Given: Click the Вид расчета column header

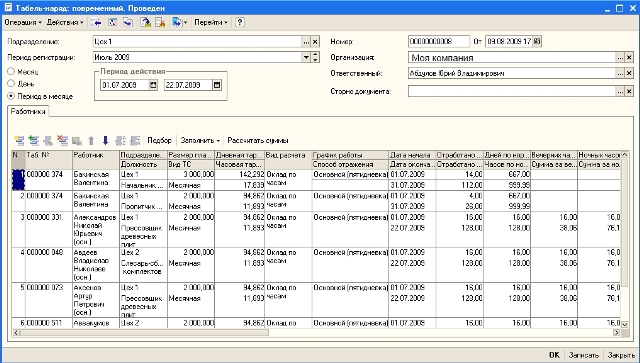Looking at the screenshot, I should click(288, 160).
